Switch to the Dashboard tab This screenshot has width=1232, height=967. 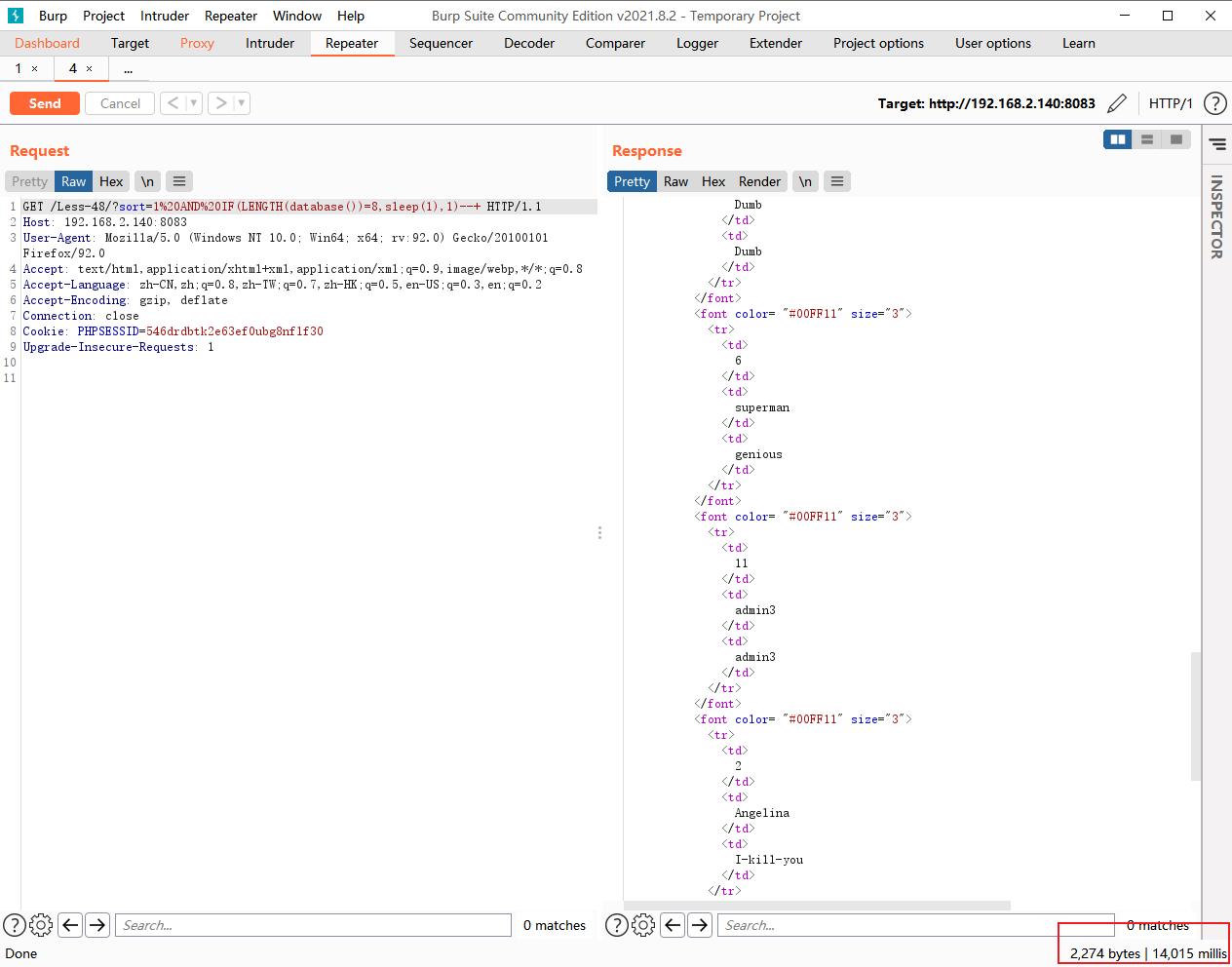(x=47, y=43)
